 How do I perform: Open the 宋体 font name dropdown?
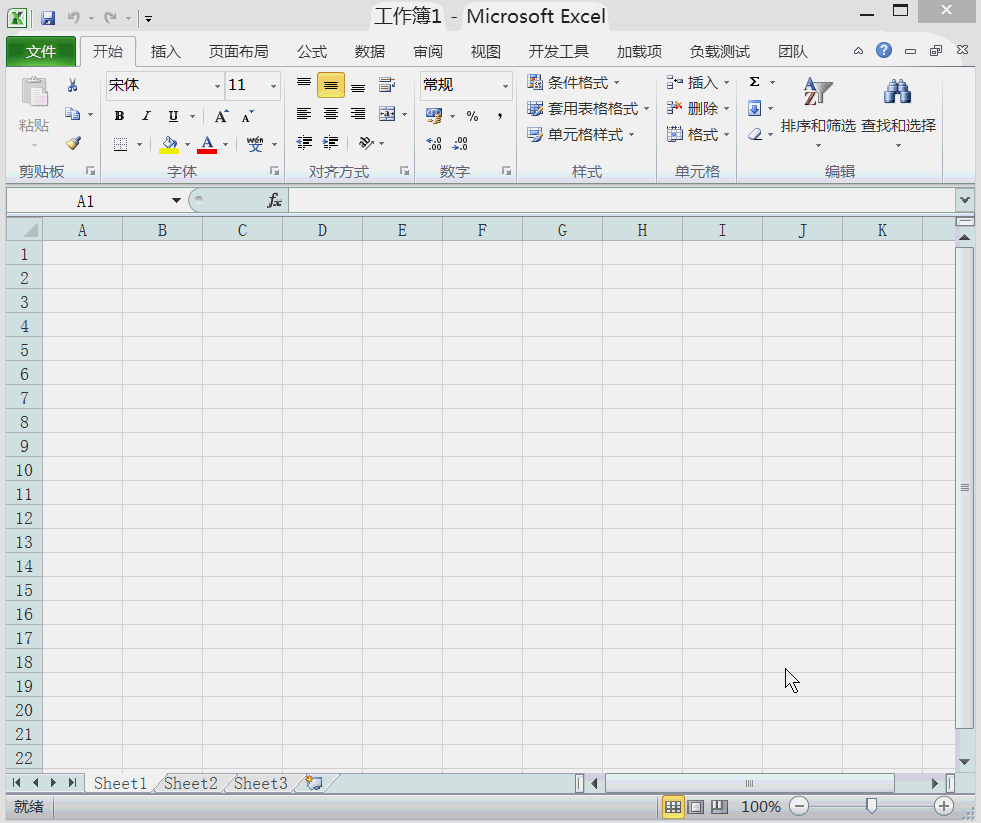pyautogui.click(x=217, y=86)
